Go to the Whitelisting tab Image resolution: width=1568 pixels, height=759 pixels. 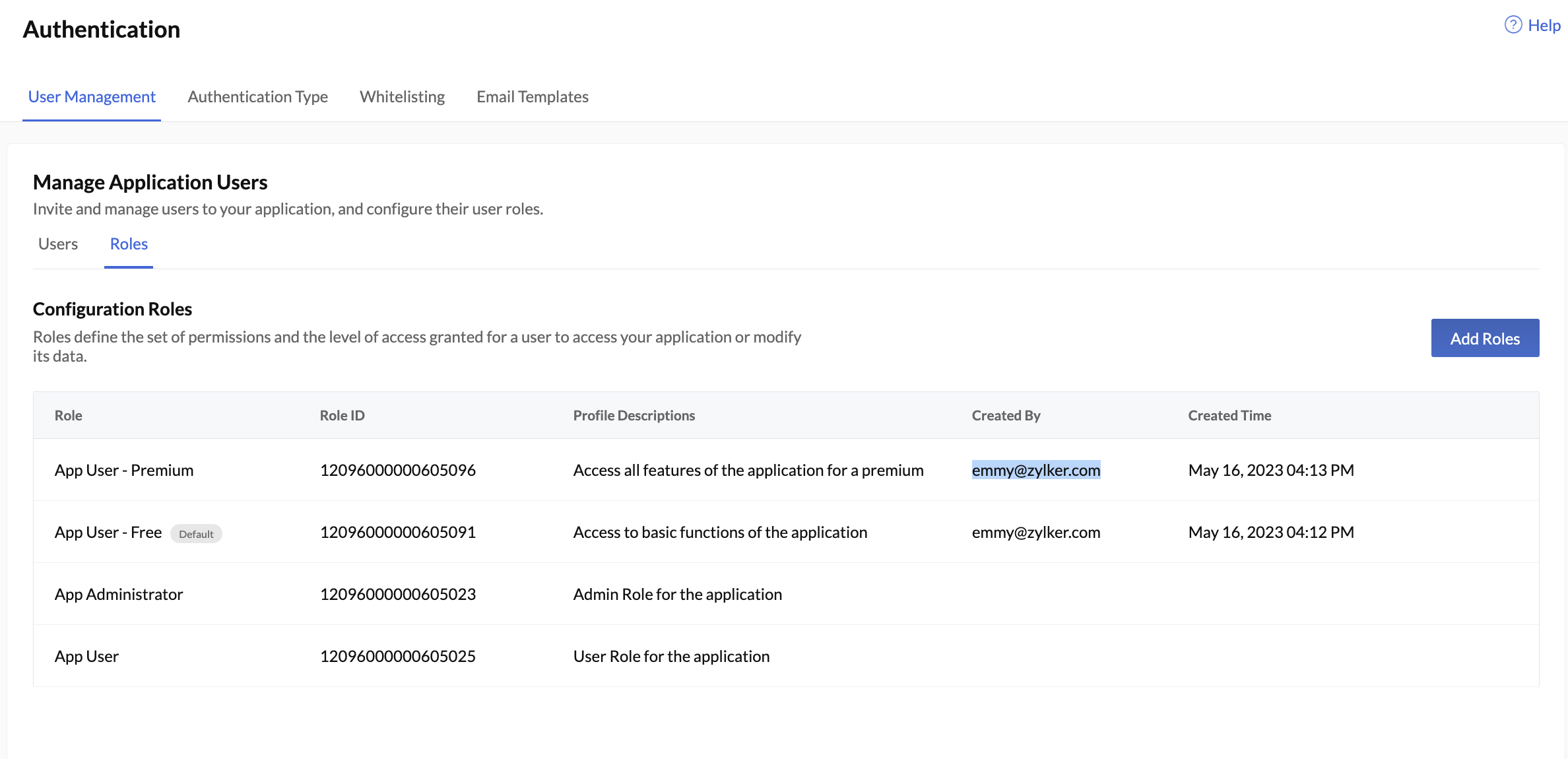pyautogui.click(x=403, y=97)
